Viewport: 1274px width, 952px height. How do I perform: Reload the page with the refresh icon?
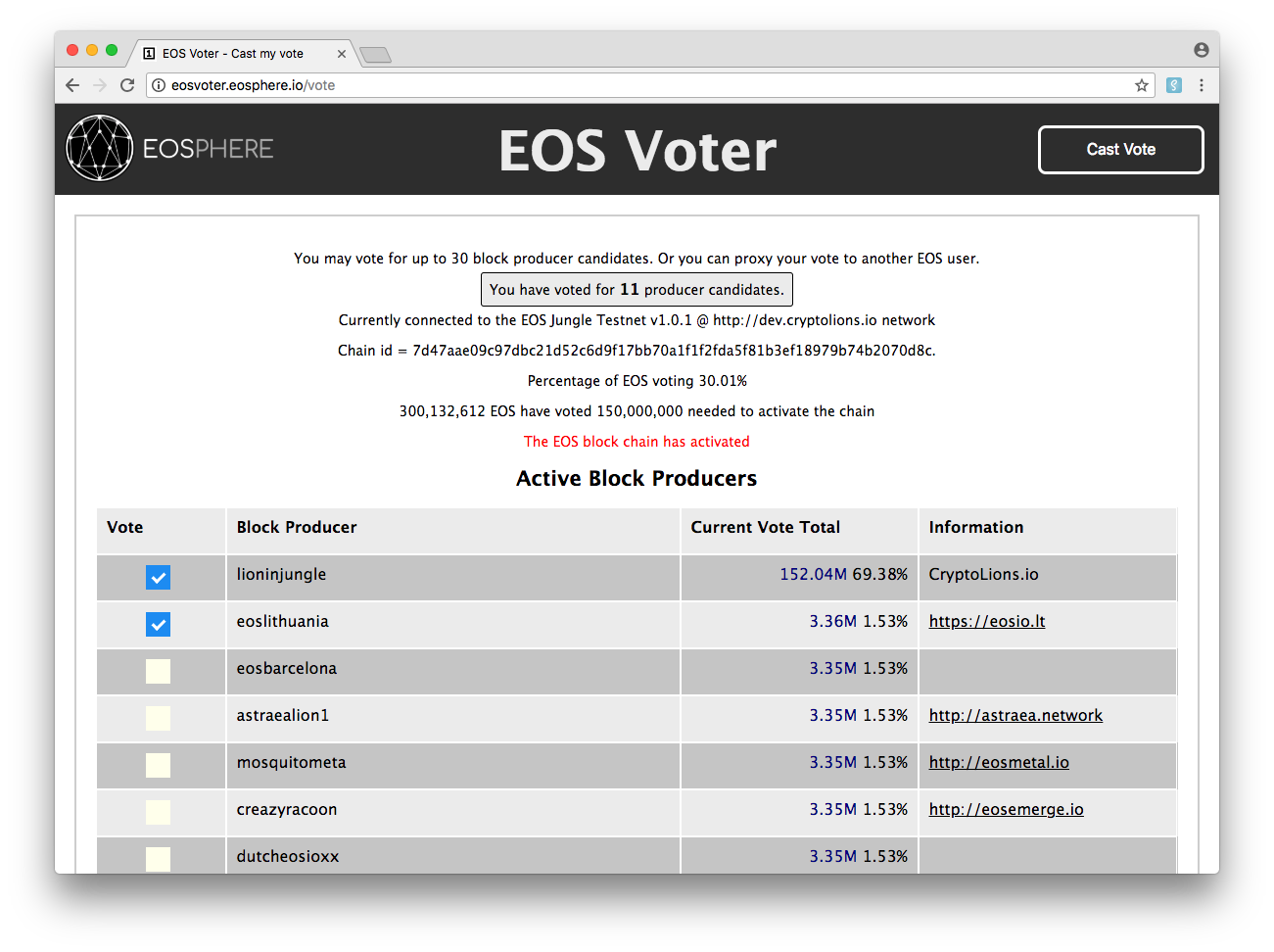click(127, 85)
